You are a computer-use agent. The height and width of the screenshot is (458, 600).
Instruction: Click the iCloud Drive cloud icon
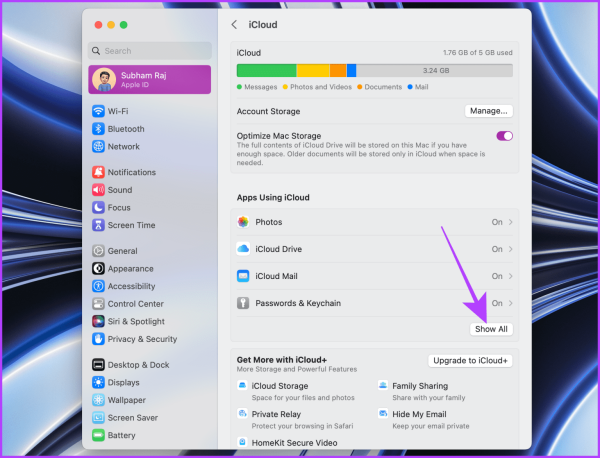pyautogui.click(x=243, y=249)
